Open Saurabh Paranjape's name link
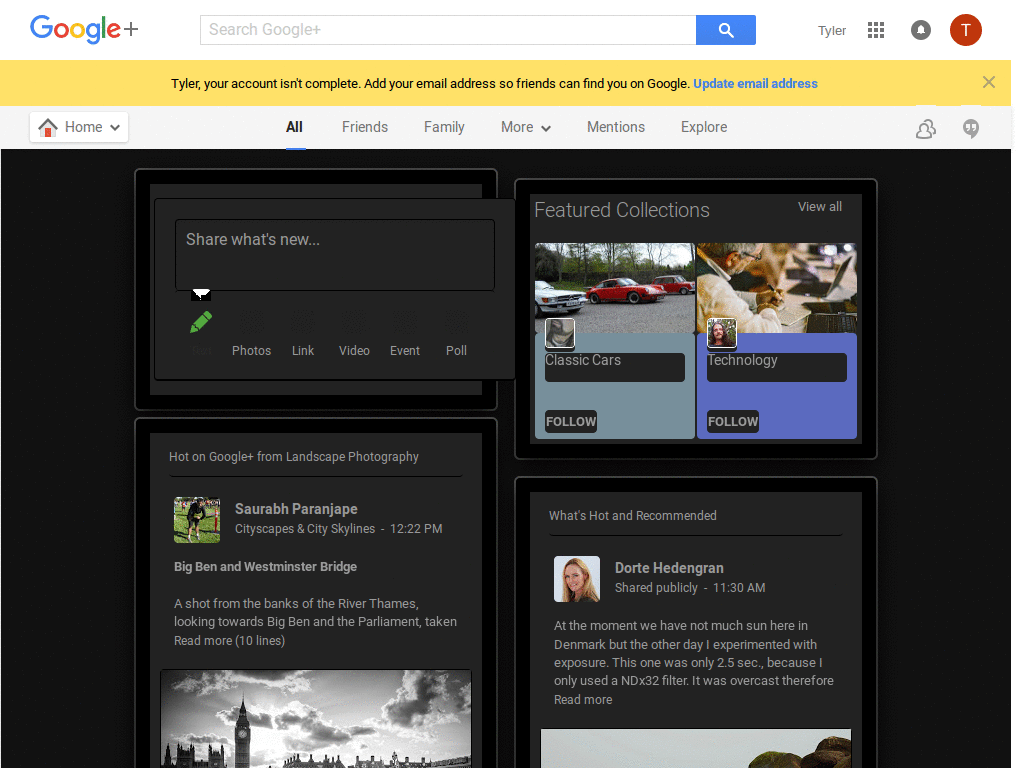1024x768 pixels. tap(296, 509)
